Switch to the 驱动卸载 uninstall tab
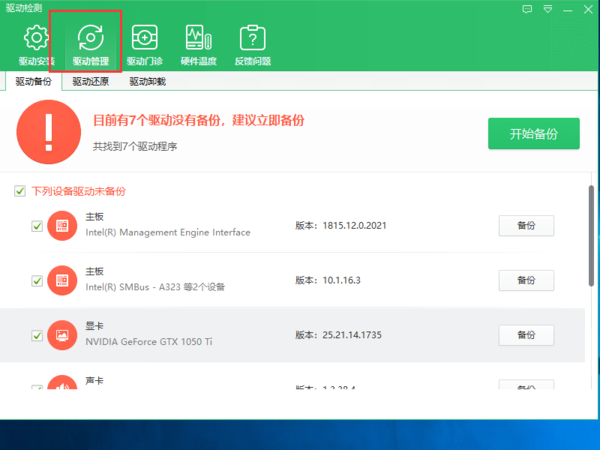The width and height of the screenshot is (600, 450). coord(147,82)
